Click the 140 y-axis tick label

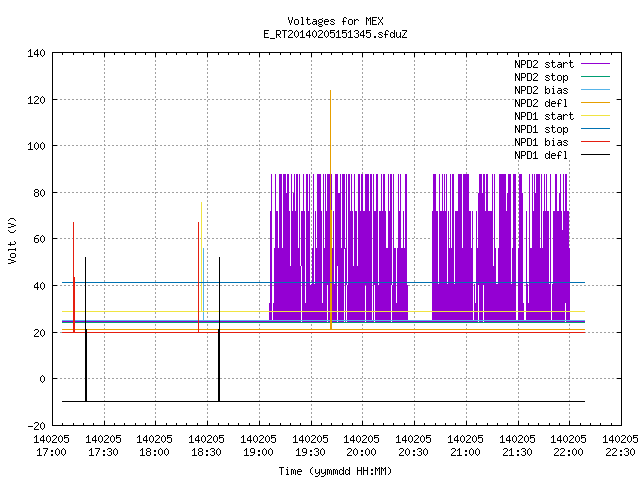[36, 53]
